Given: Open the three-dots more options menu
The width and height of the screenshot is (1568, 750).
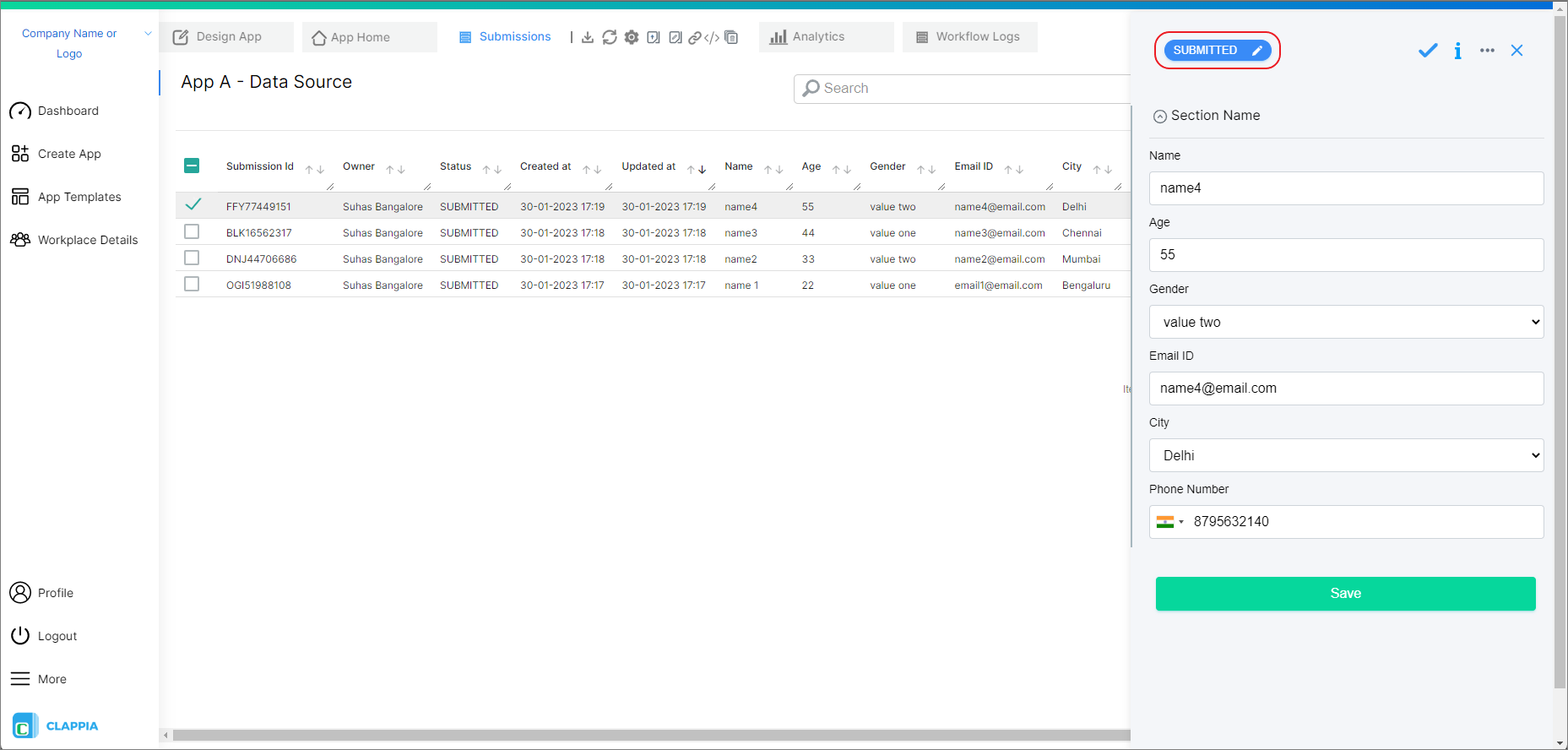Looking at the screenshot, I should 1487,51.
